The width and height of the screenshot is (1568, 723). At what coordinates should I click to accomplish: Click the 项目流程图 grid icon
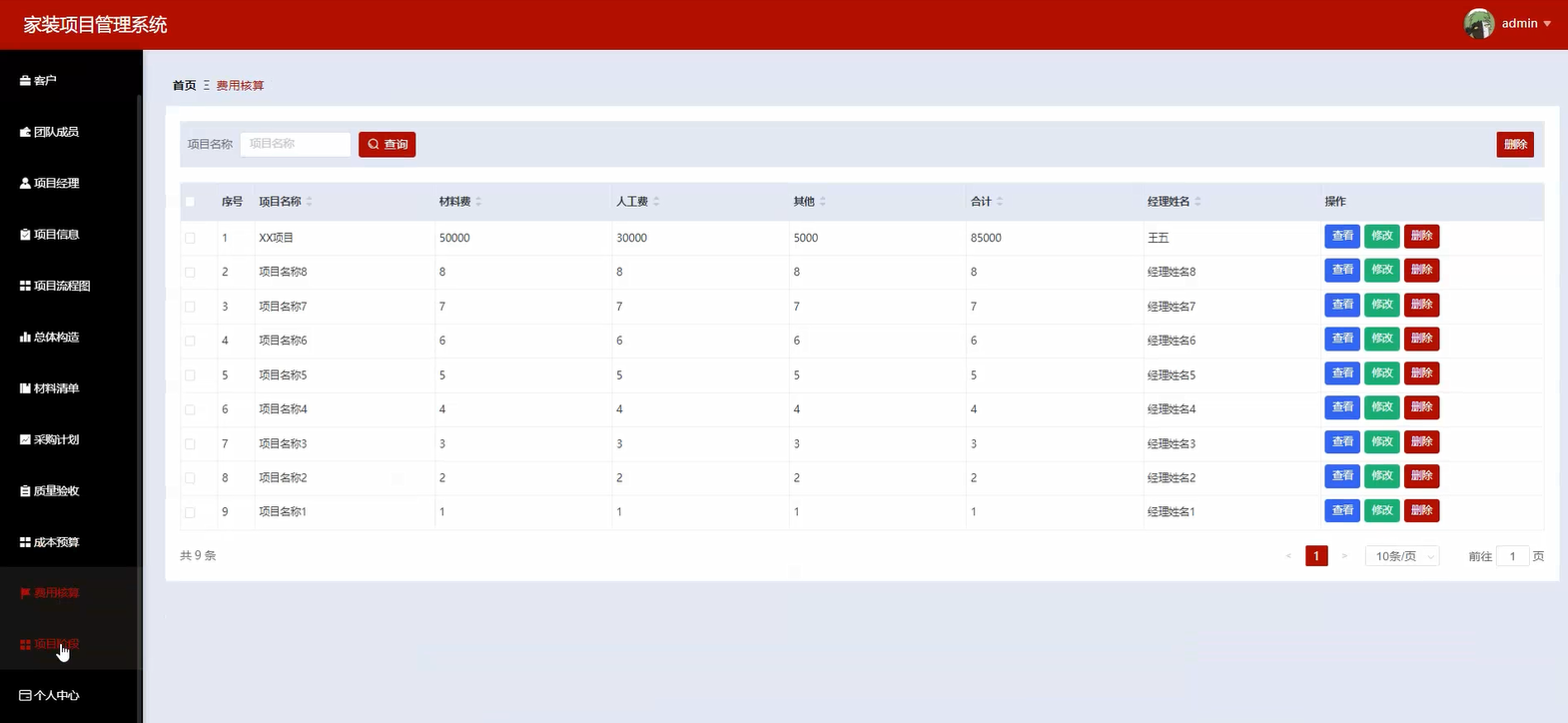pyautogui.click(x=25, y=286)
